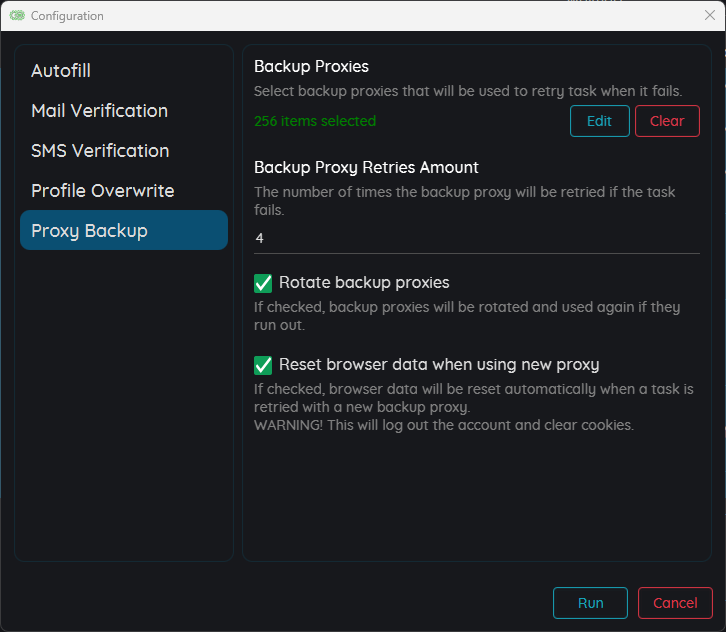This screenshot has width=726, height=632.
Task: Cancel the configuration dialog
Action: pos(675,603)
